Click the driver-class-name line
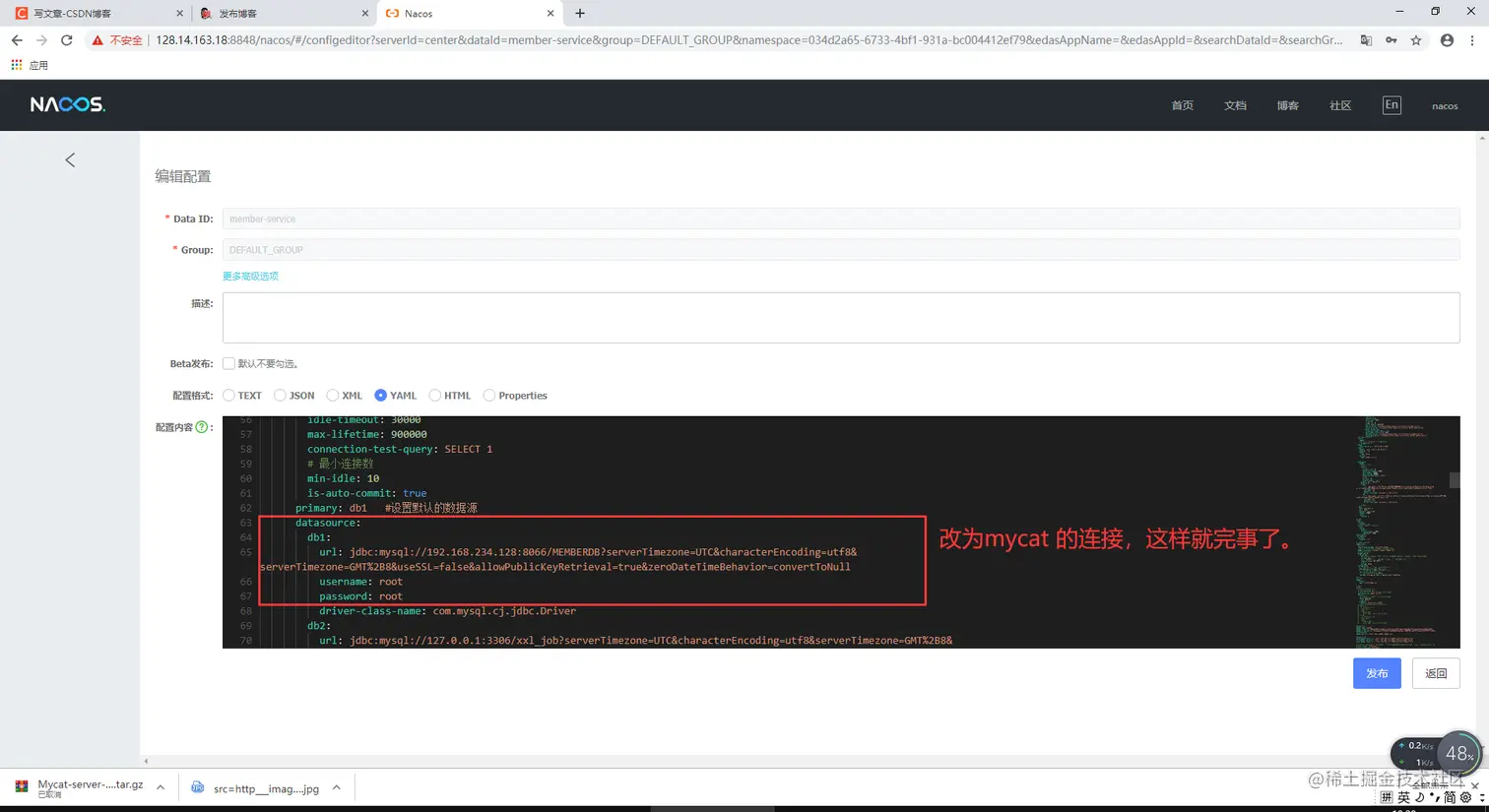 coord(447,611)
